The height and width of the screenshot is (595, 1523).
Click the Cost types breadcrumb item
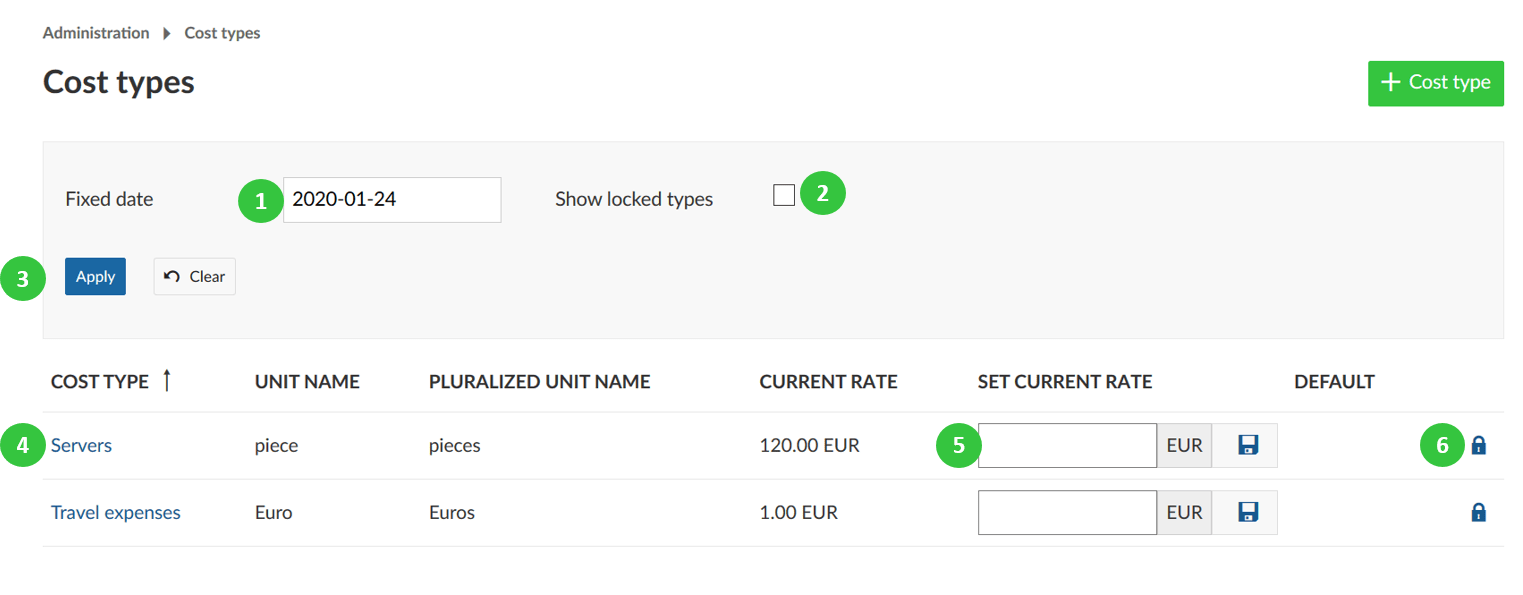point(222,33)
